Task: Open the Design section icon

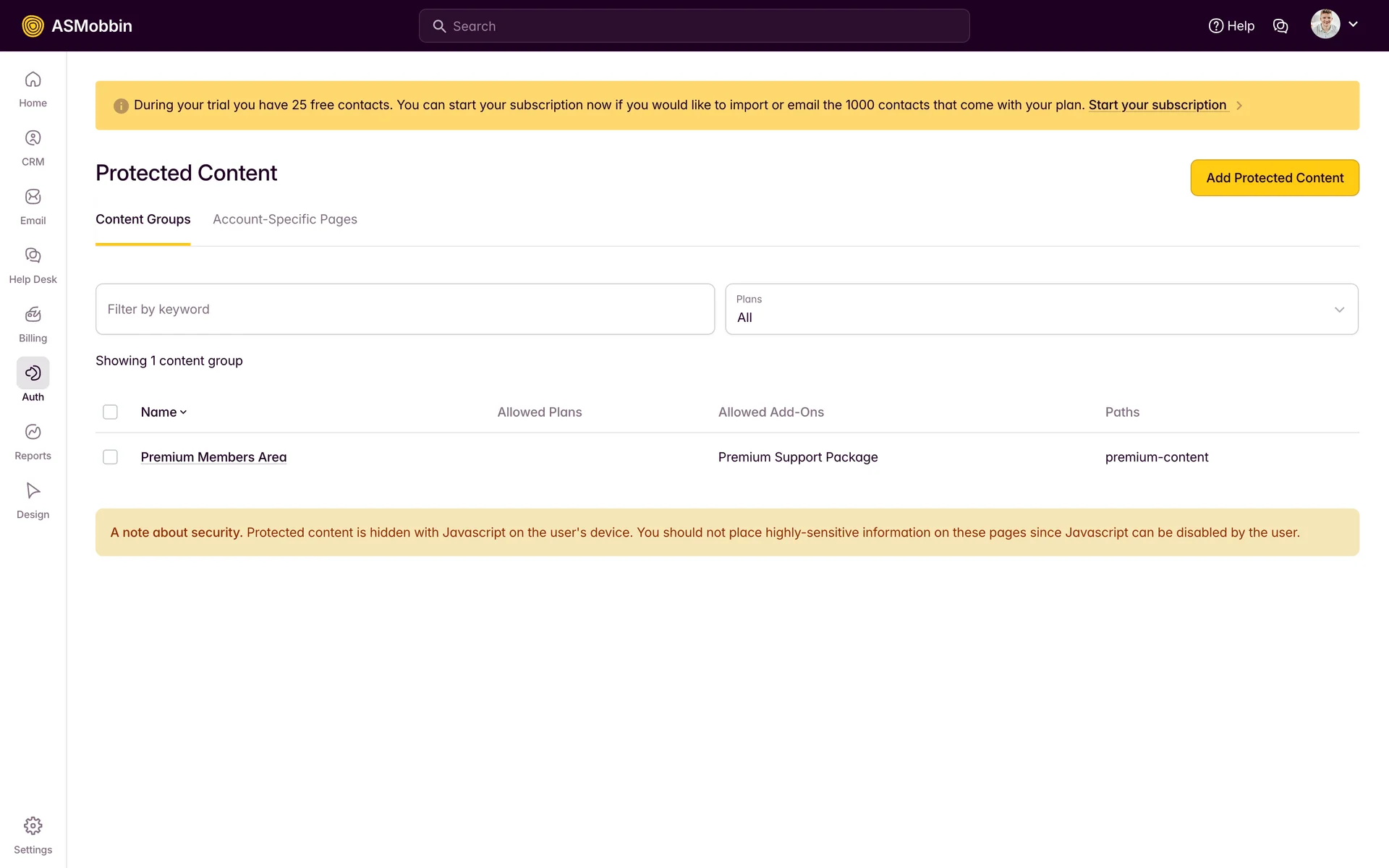Action: point(33,490)
